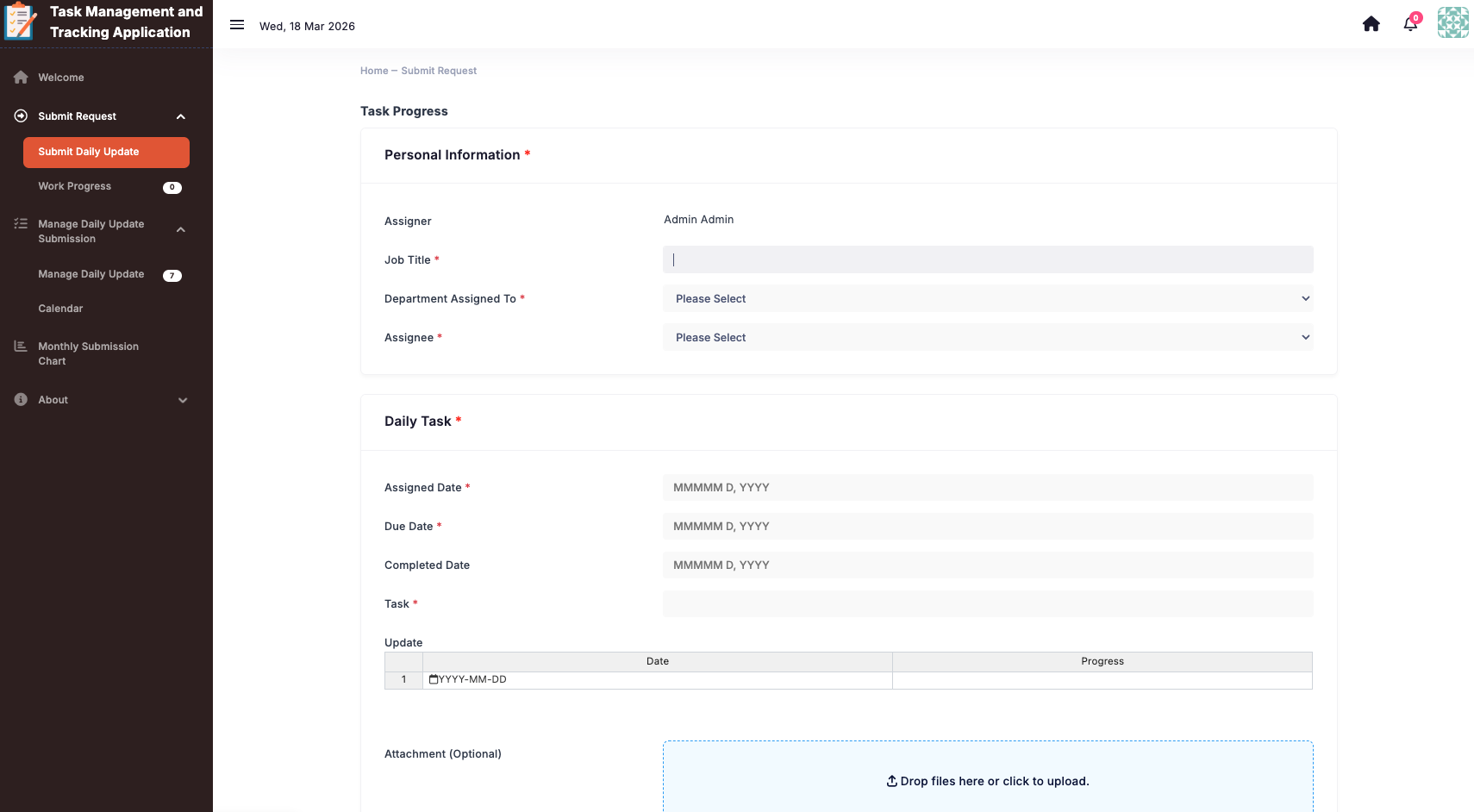This screenshot has width=1474, height=812.
Task: Click the Home breadcrumb link
Action: [x=374, y=71]
